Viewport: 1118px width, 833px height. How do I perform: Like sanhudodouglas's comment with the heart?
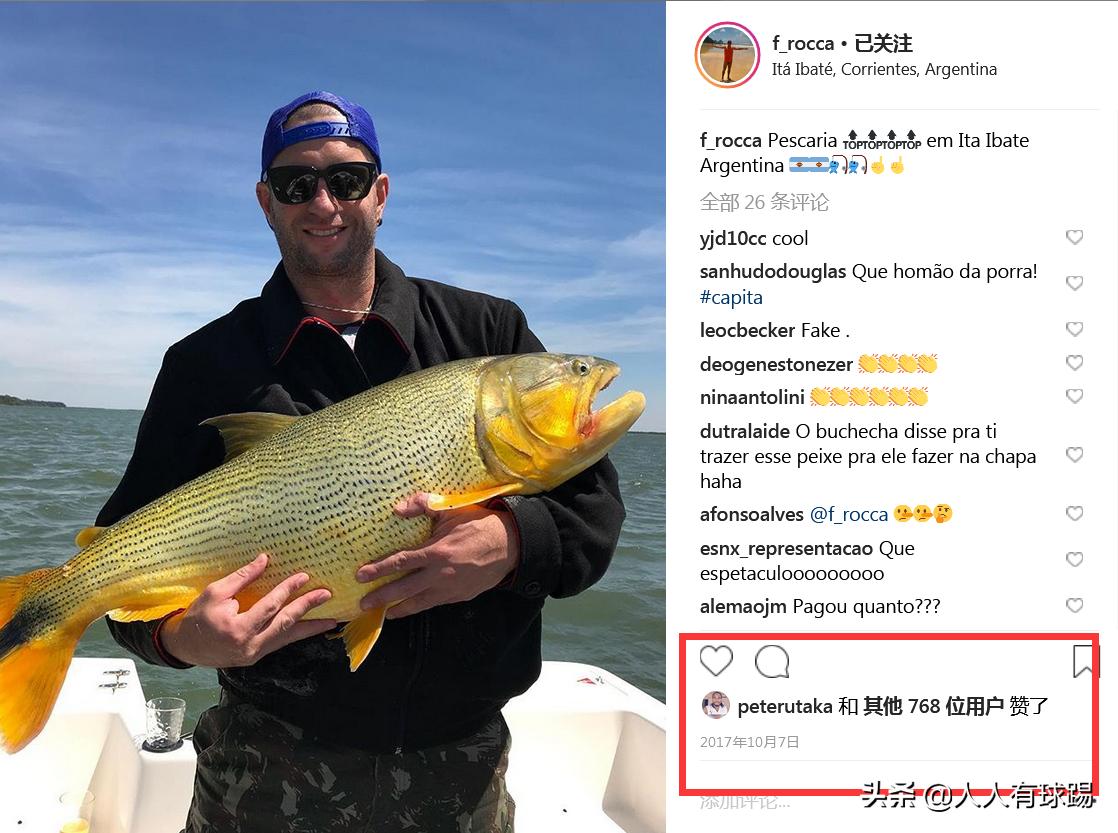coord(1075,283)
